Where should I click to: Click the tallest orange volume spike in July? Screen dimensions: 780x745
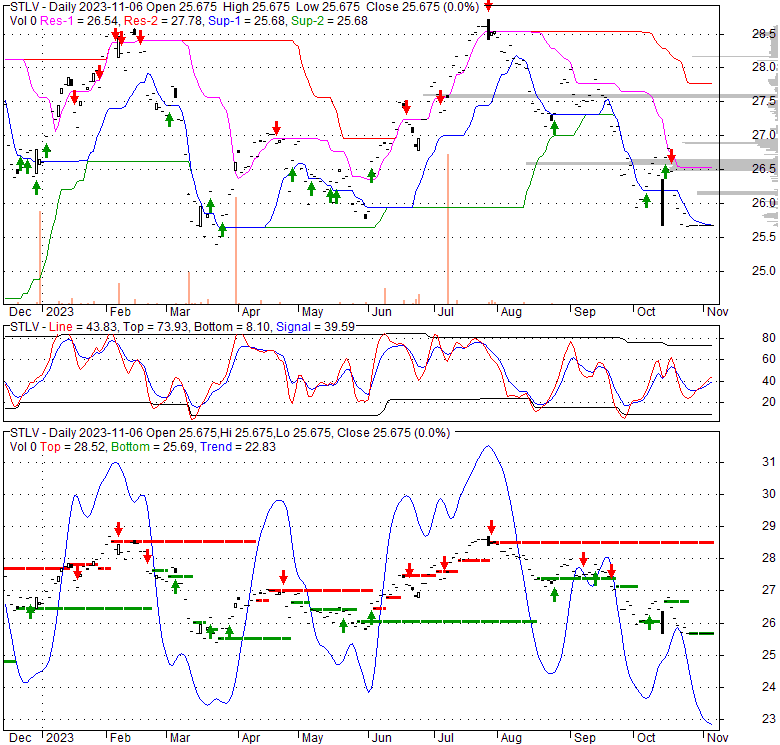pos(448,229)
